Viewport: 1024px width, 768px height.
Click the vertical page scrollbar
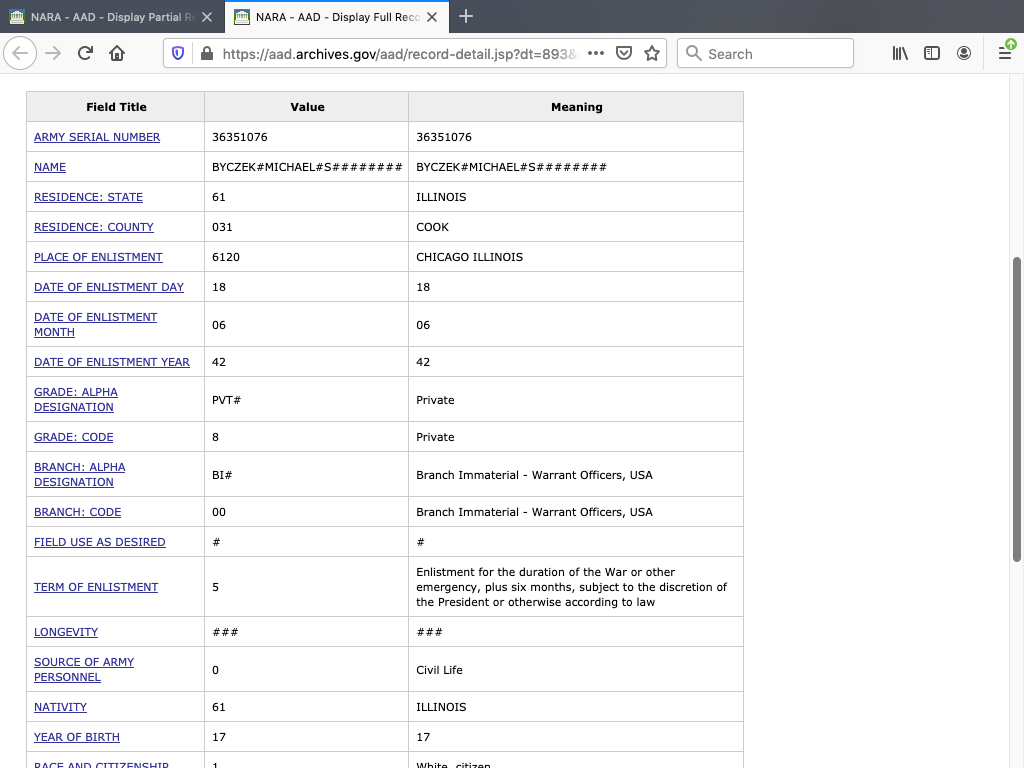point(1018,408)
